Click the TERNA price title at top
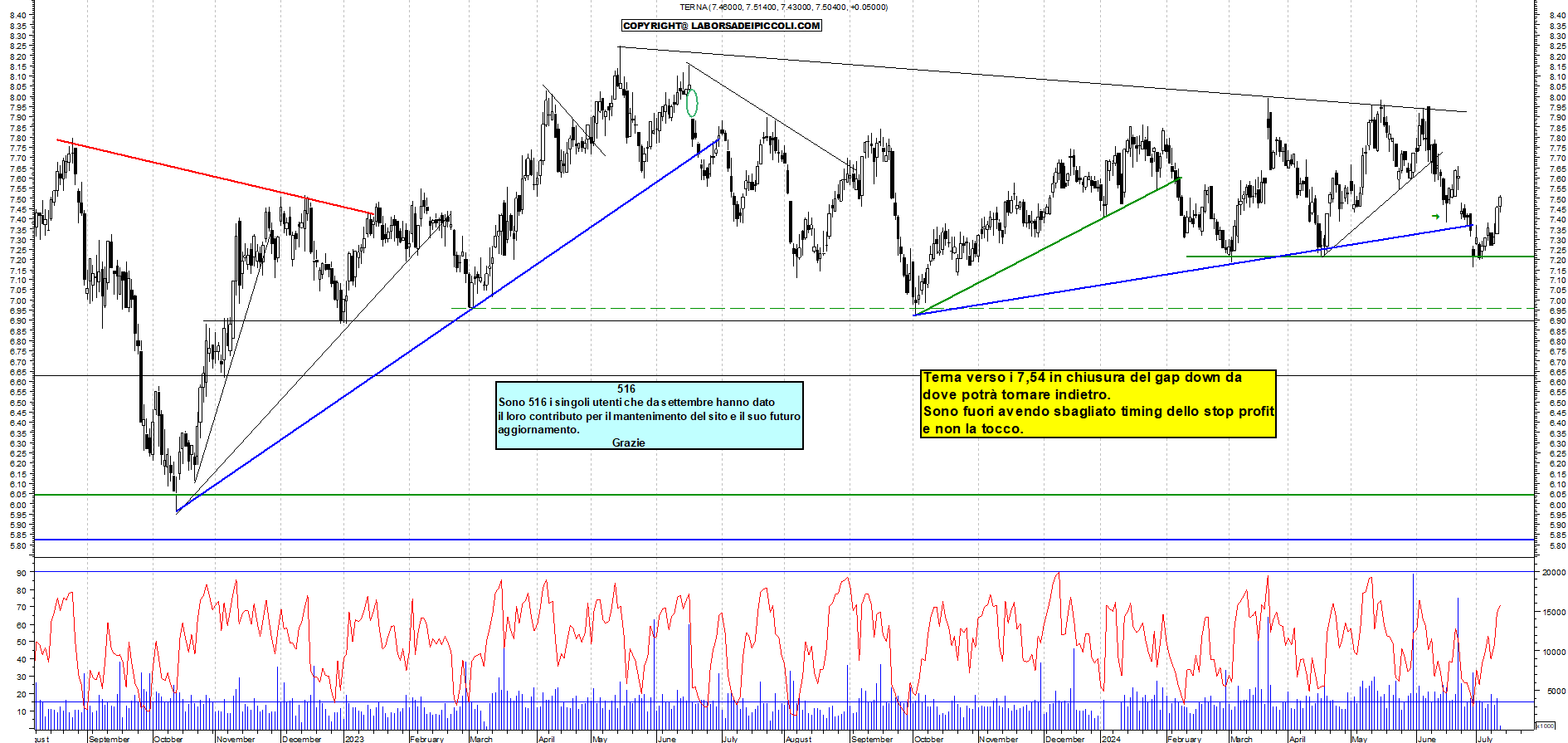 783,7
